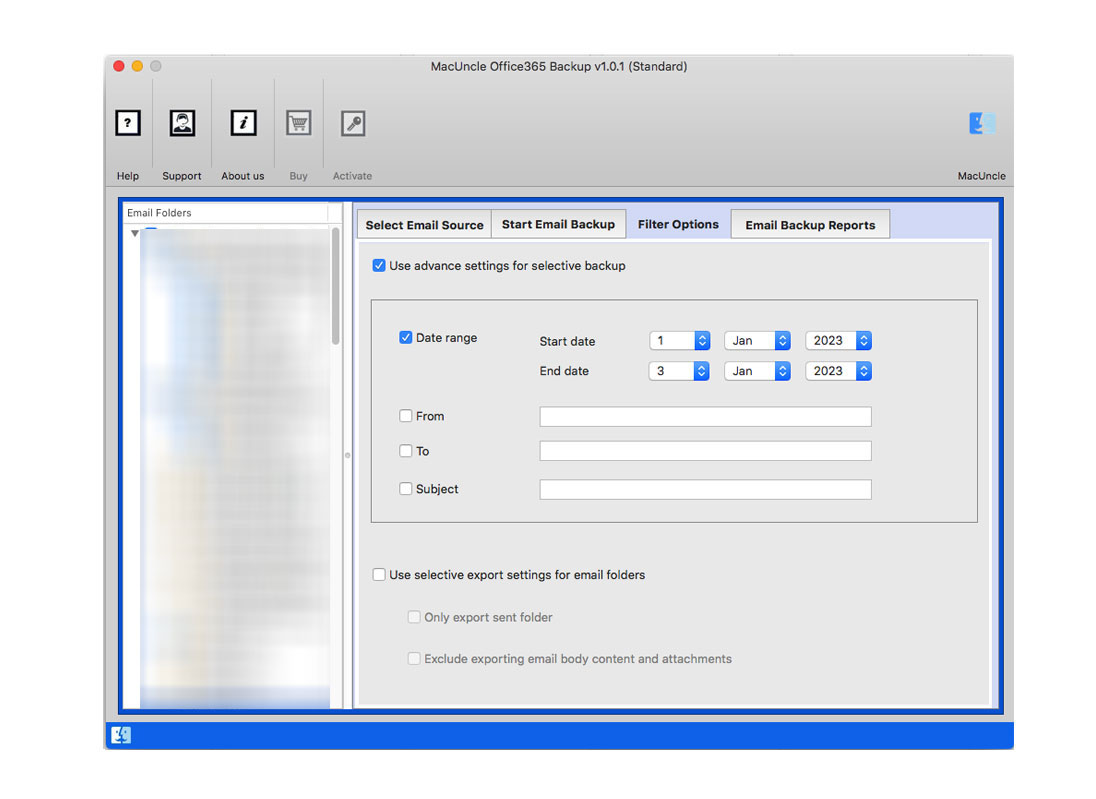Open the start date month stepper

click(x=782, y=341)
